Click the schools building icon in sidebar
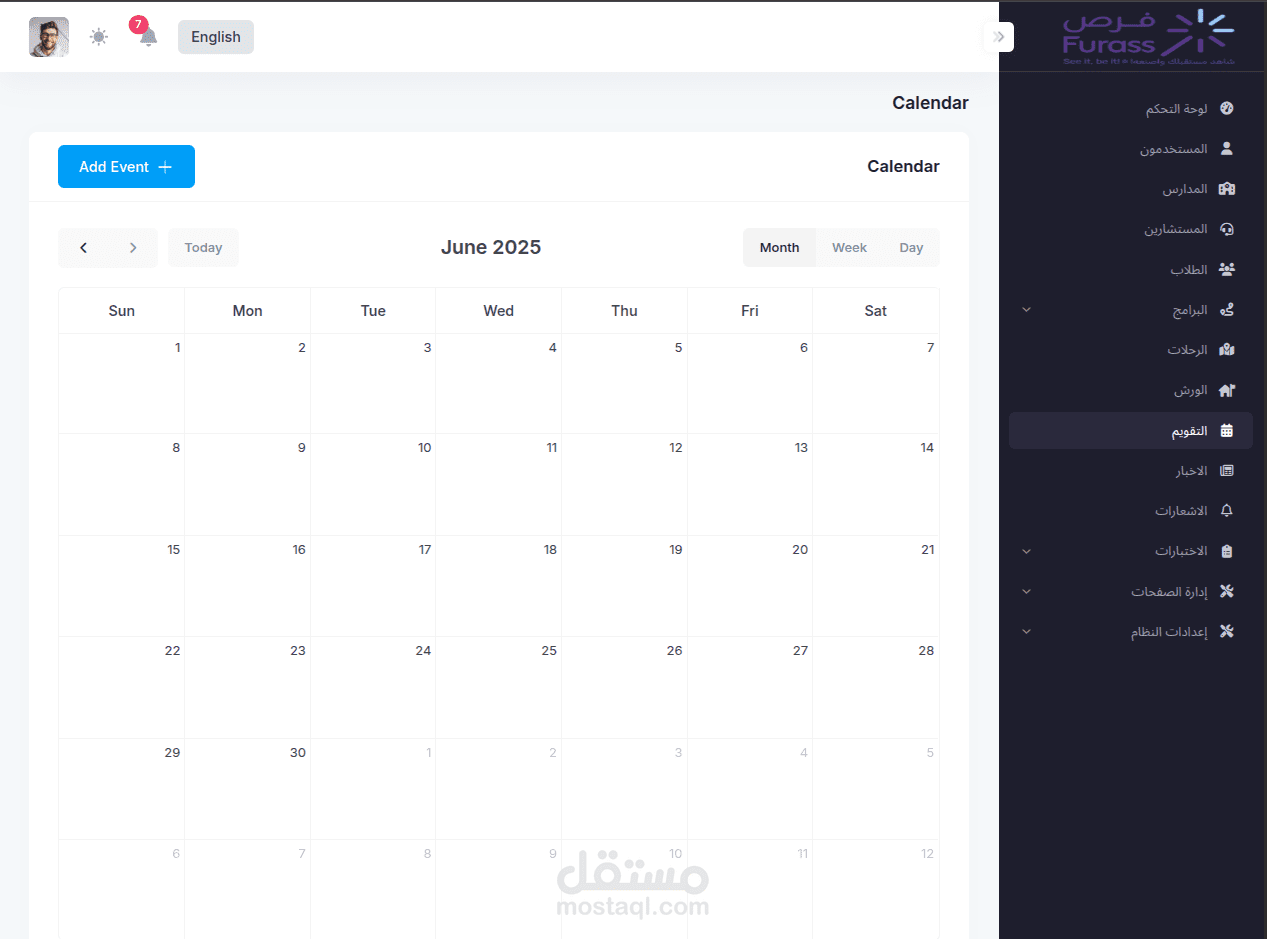 tap(1227, 189)
